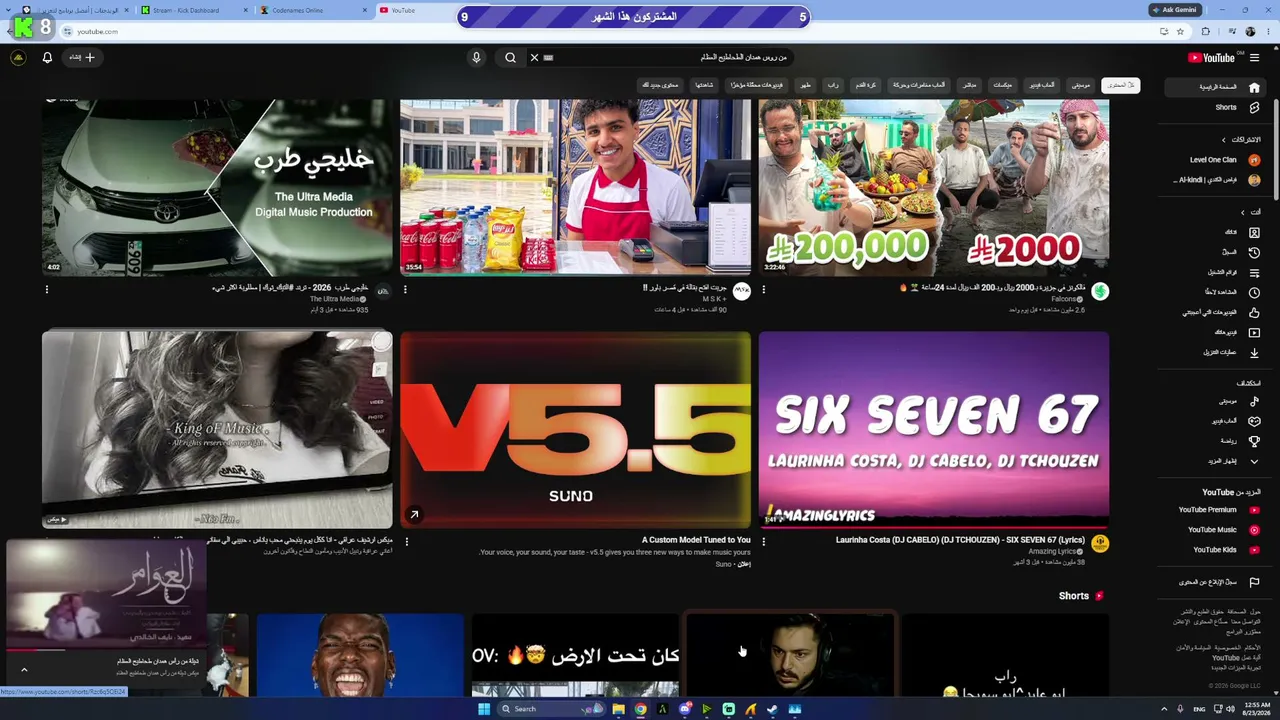Start voice search with microphone icon
Screen dimensions: 1280x720
[476, 58]
